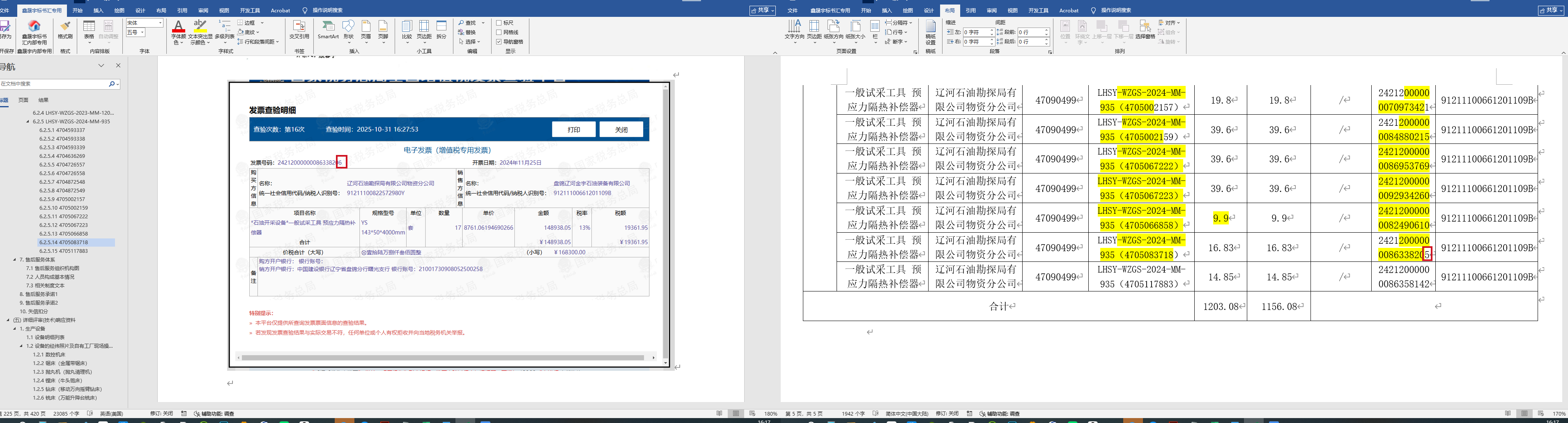Click the 在文档中搜索 navigation search box
The height and width of the screenshot is (423, 1568).
[x=53, y=84]
